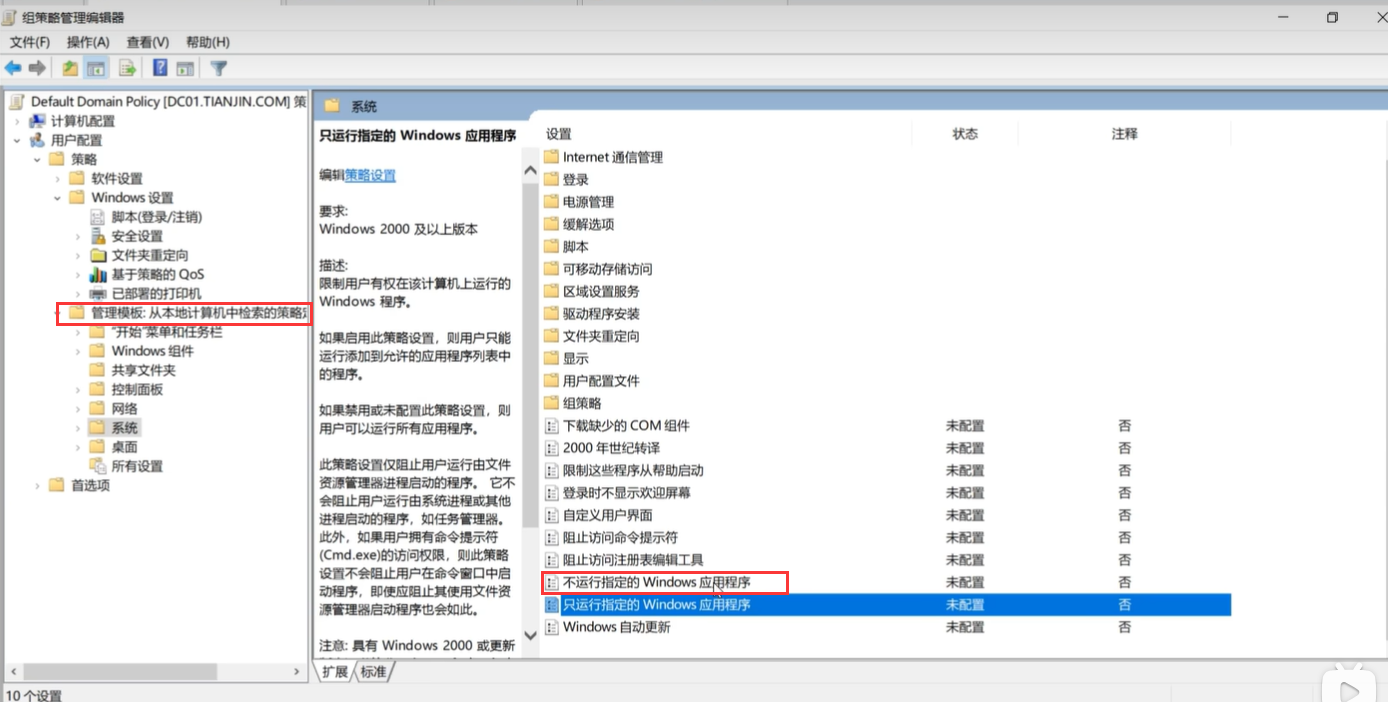Expand the Windows 组件 node

tap(78, 351)
